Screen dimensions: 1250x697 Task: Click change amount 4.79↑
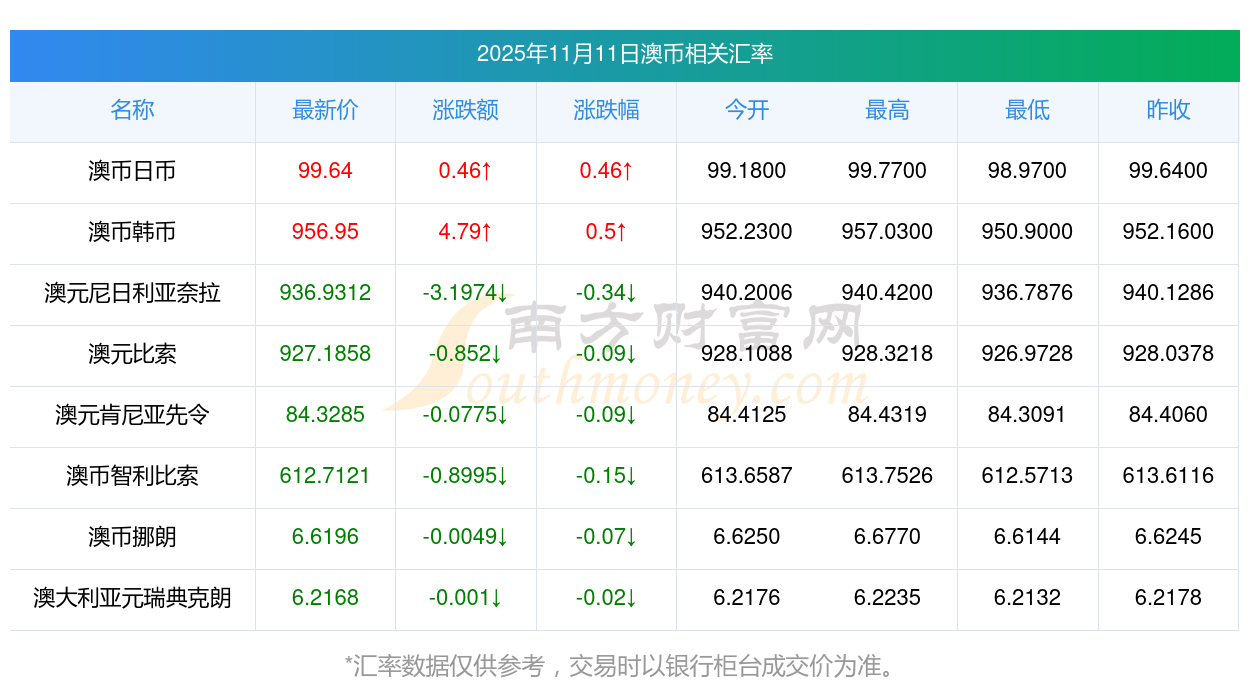466,232
